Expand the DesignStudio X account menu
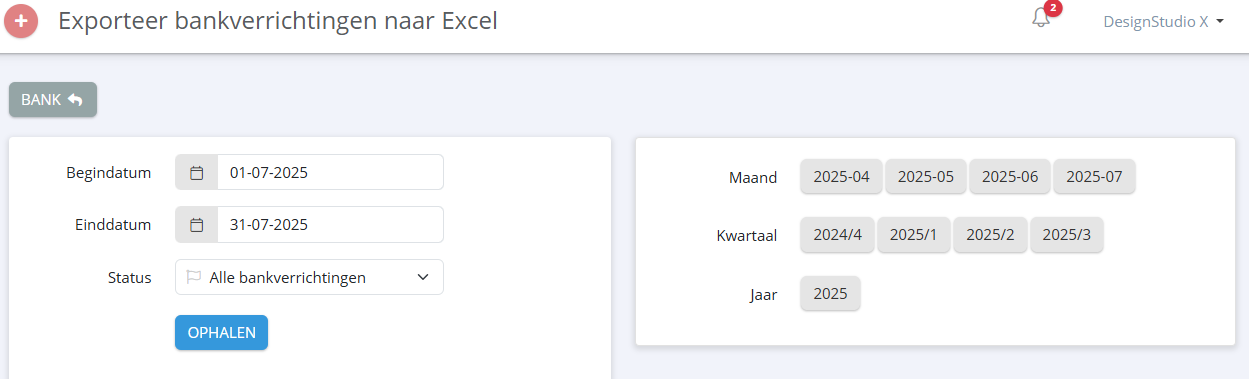Viewport: 1249px width, 379px height. [1164, 21]
